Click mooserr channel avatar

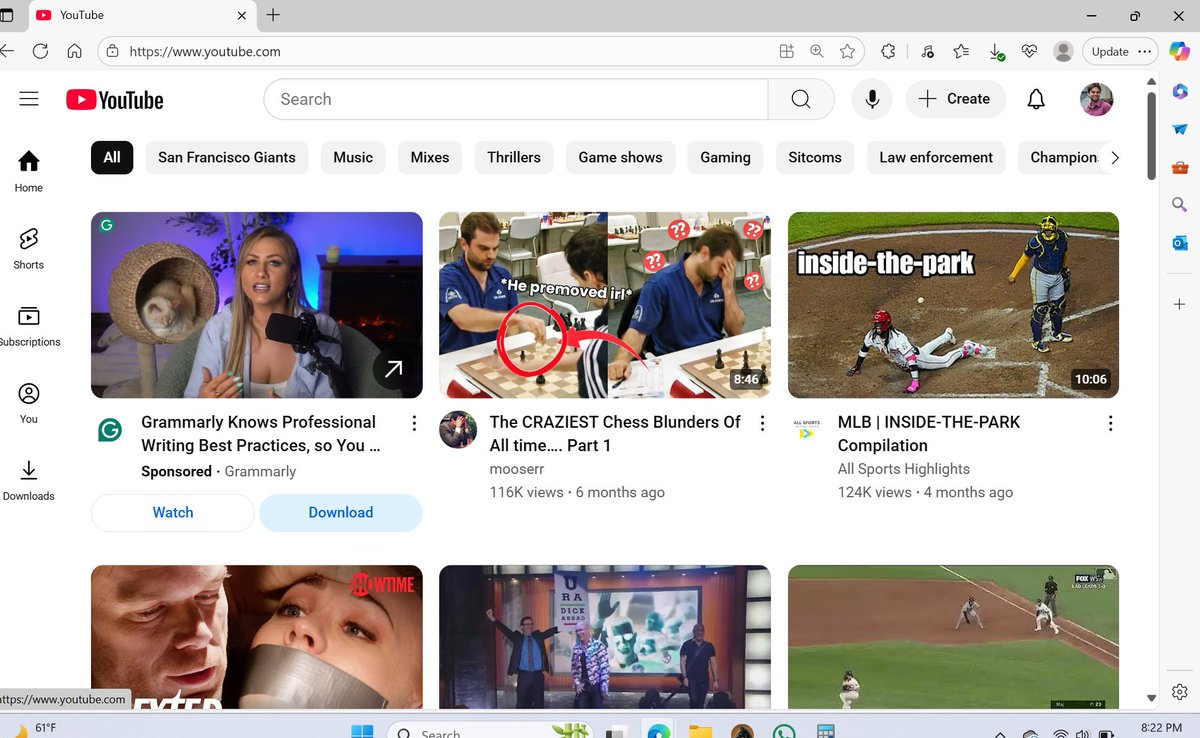[458, 429]
